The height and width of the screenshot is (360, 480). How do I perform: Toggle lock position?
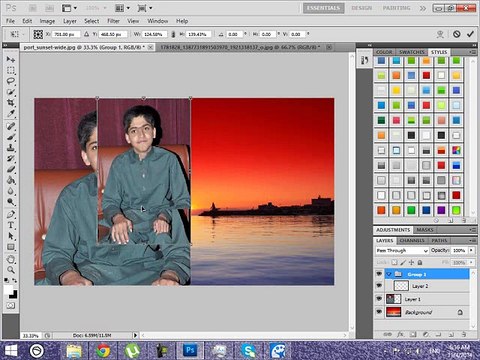(411, 262)
